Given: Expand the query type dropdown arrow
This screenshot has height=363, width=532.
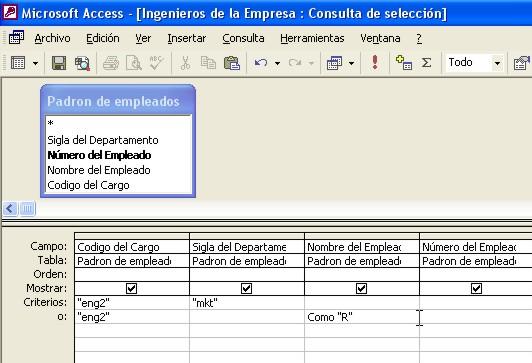Looking at the screenshot, I should (352, 63).
